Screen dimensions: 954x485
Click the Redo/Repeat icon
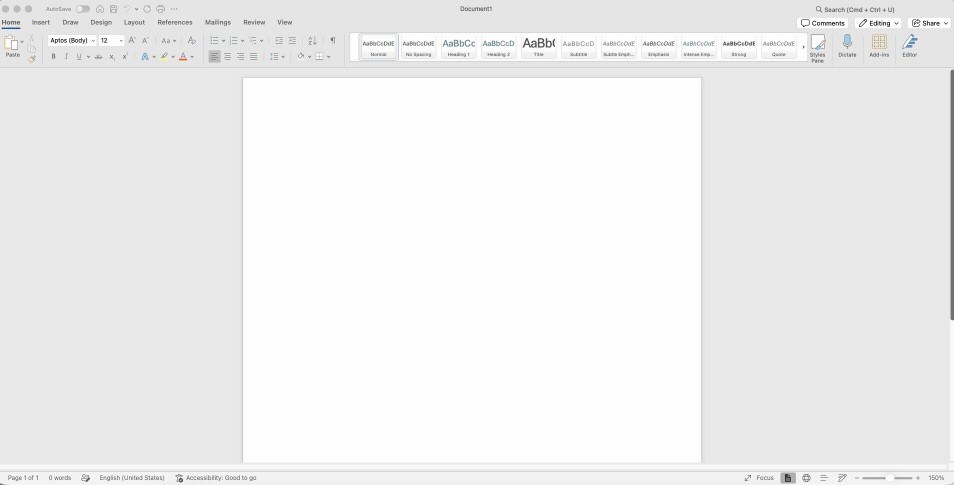click(147, 9)
